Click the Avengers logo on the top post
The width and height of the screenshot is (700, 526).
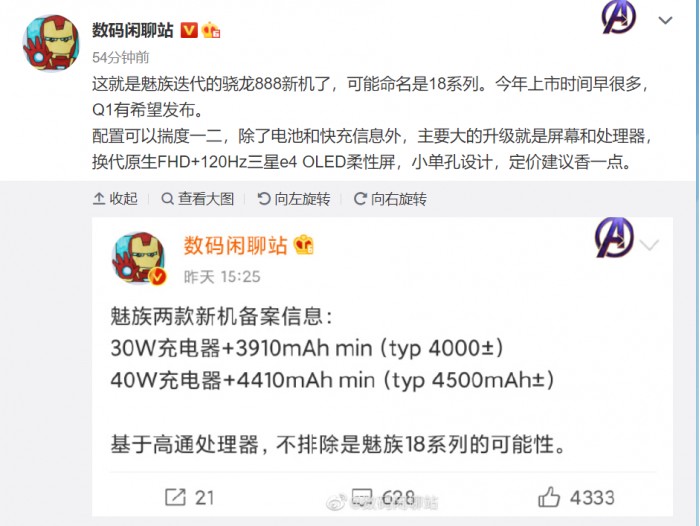point(619,18)
